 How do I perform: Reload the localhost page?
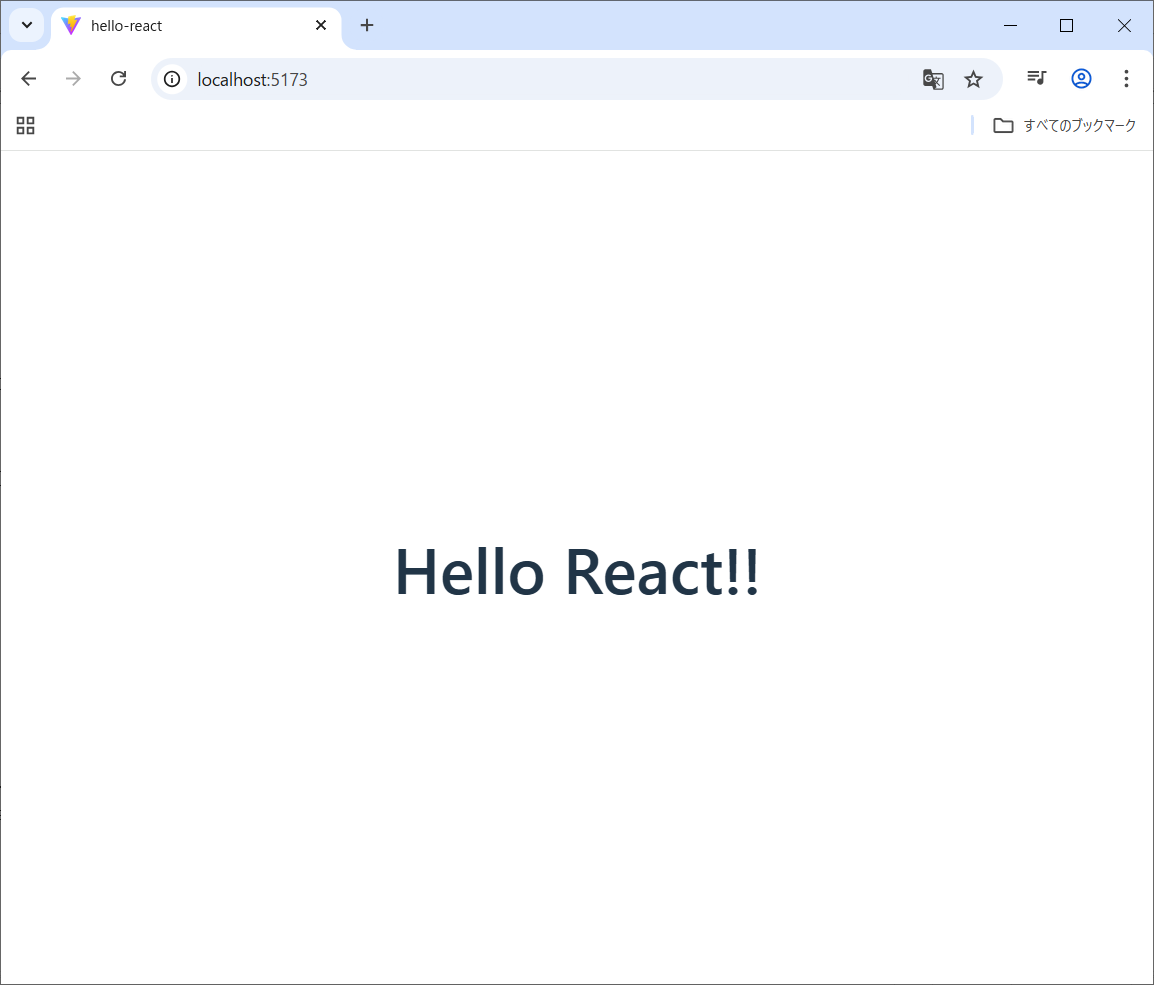coord(118,79)
